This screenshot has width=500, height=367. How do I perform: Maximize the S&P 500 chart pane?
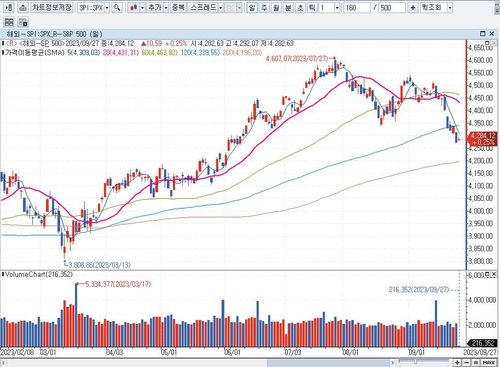482,34
